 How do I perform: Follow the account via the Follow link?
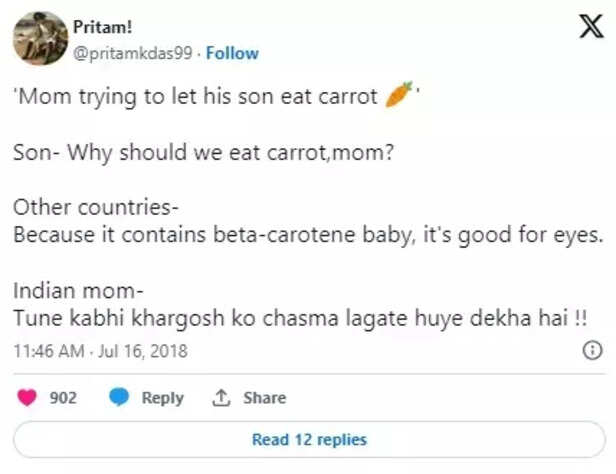(232, 53)
